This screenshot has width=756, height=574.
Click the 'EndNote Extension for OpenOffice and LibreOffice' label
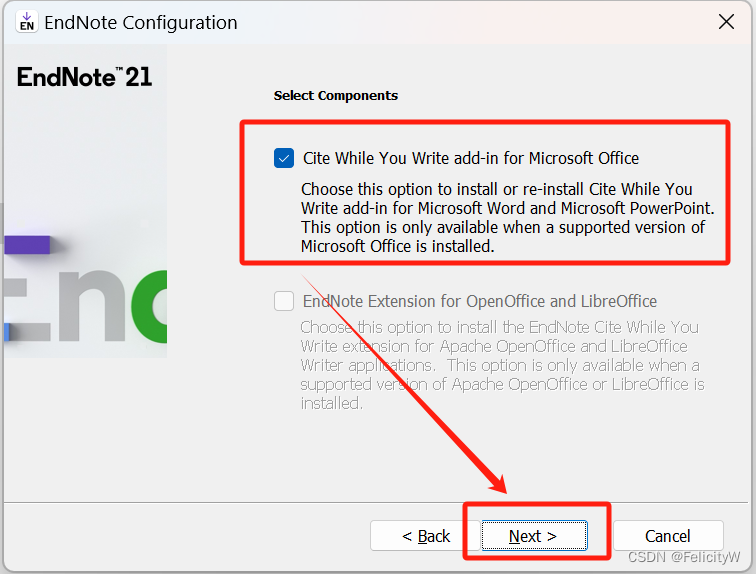pos(480,301)
